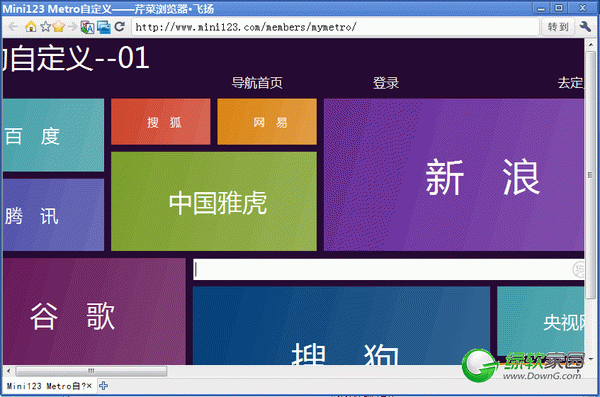Click the 转到 go button
The image size is (600, 397).
(x=558, y=27)
